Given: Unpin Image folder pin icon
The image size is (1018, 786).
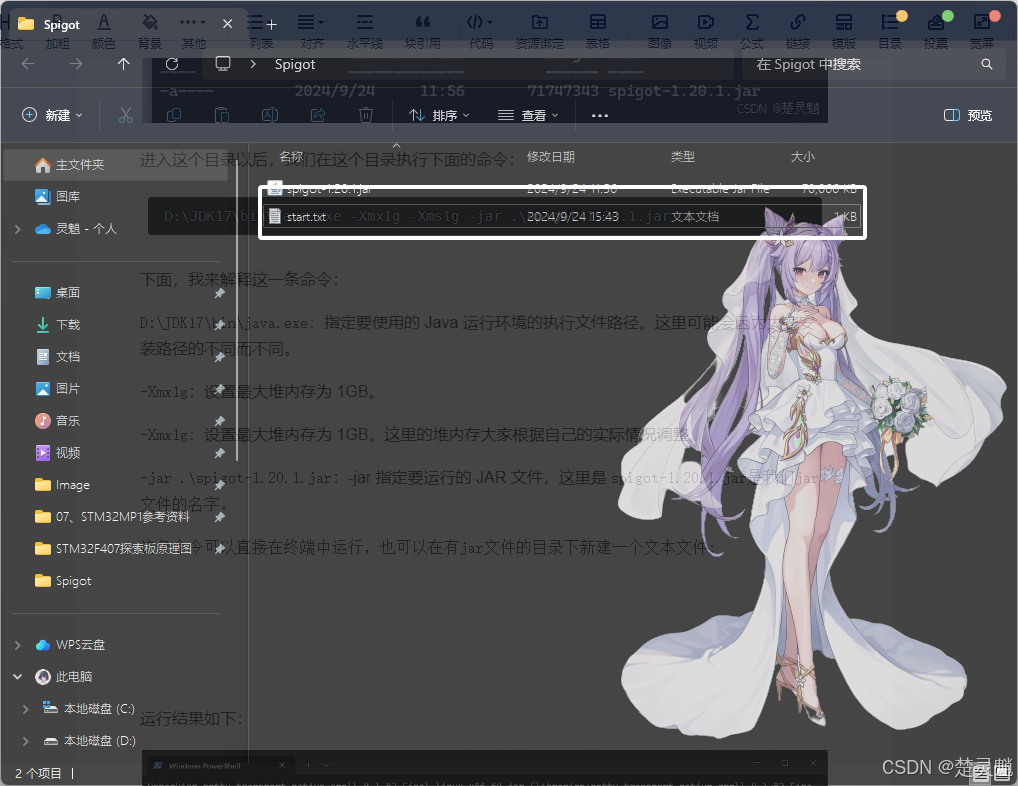Looking at the screenshot, I should pyautogui.click(x=219, y=485).
